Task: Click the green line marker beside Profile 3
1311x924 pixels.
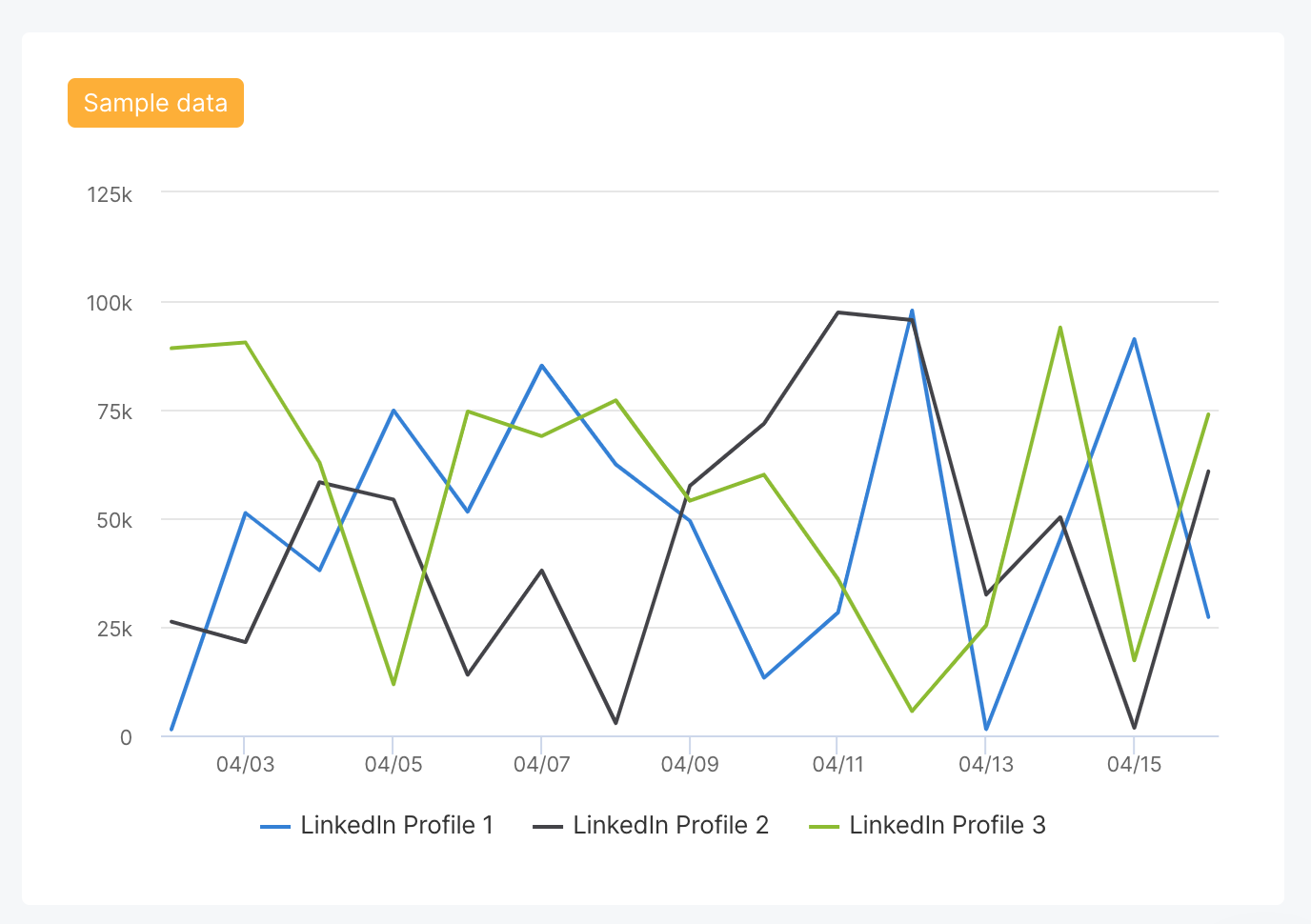Action: 824,825
